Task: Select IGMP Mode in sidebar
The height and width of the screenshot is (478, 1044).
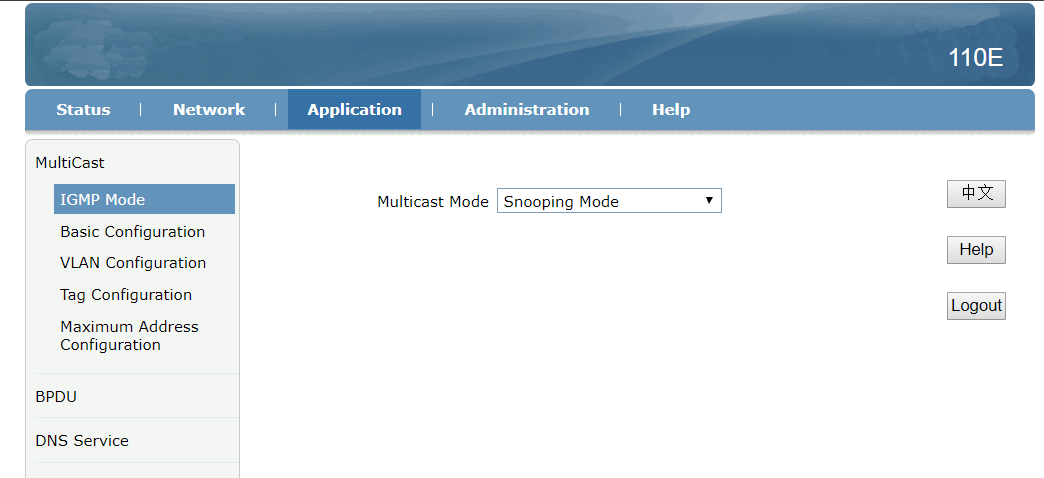Action: coord(144,199)
